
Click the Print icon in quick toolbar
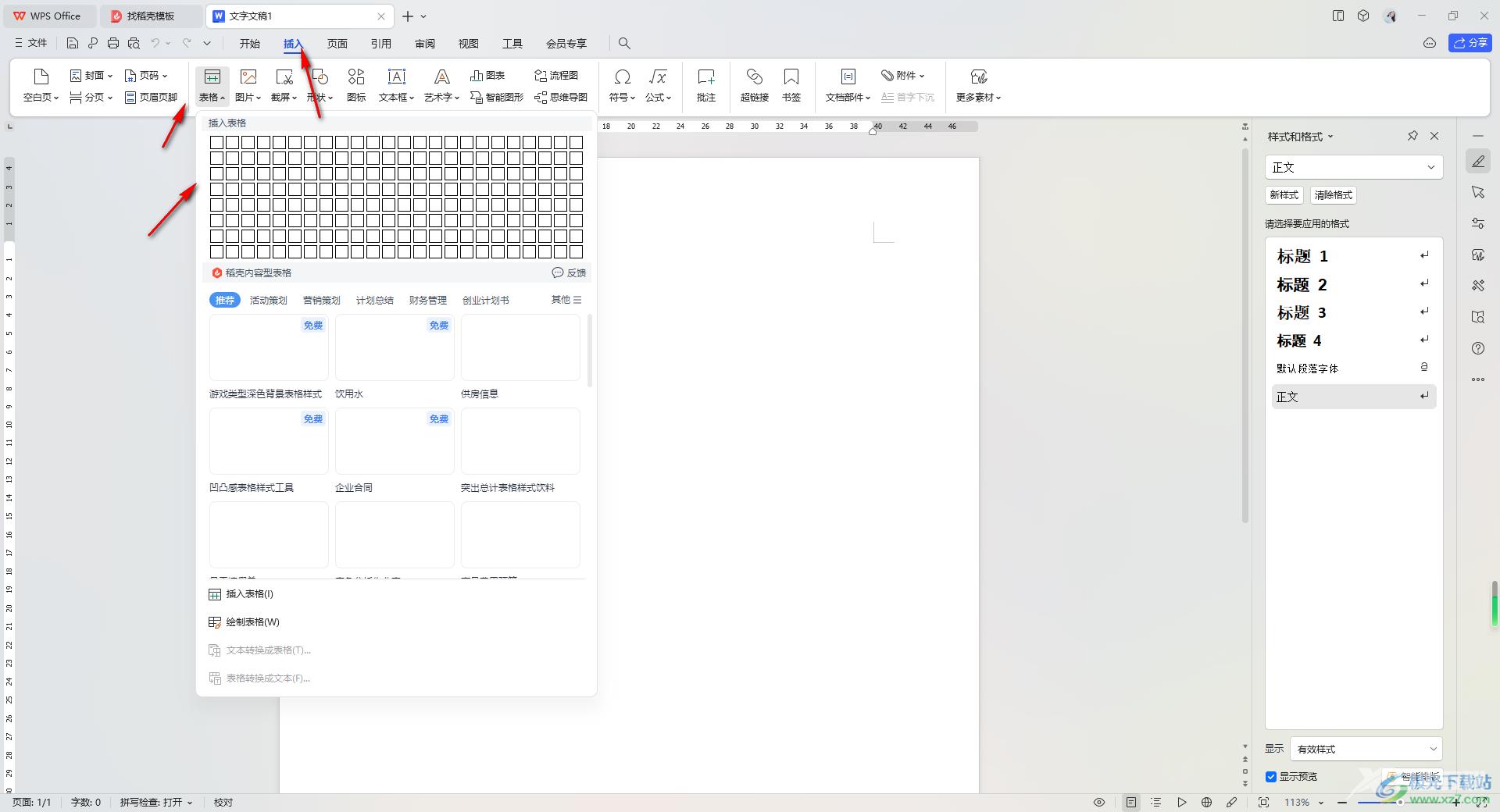click(113, 43)
